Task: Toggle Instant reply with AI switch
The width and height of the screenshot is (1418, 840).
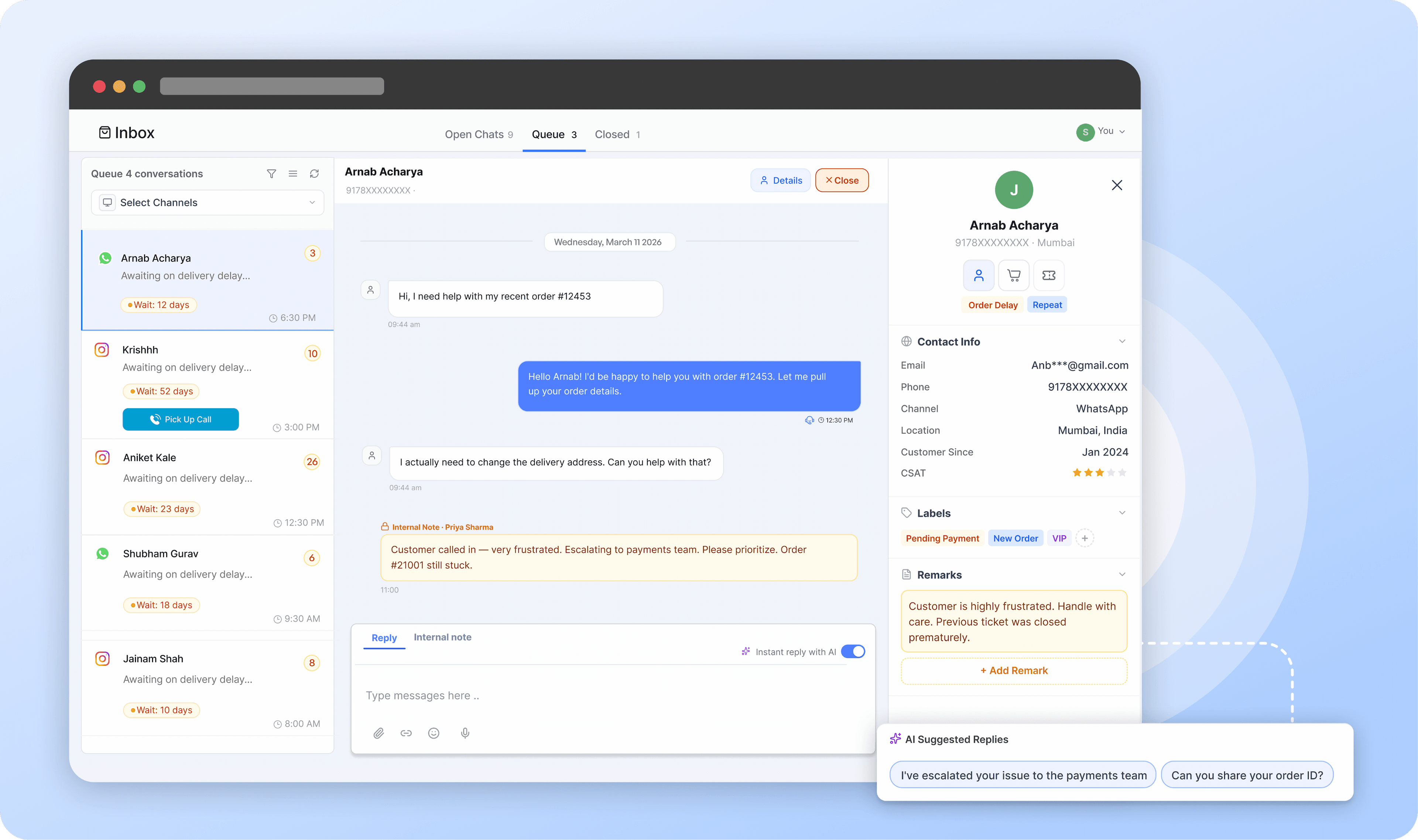Action: [853, 652]
